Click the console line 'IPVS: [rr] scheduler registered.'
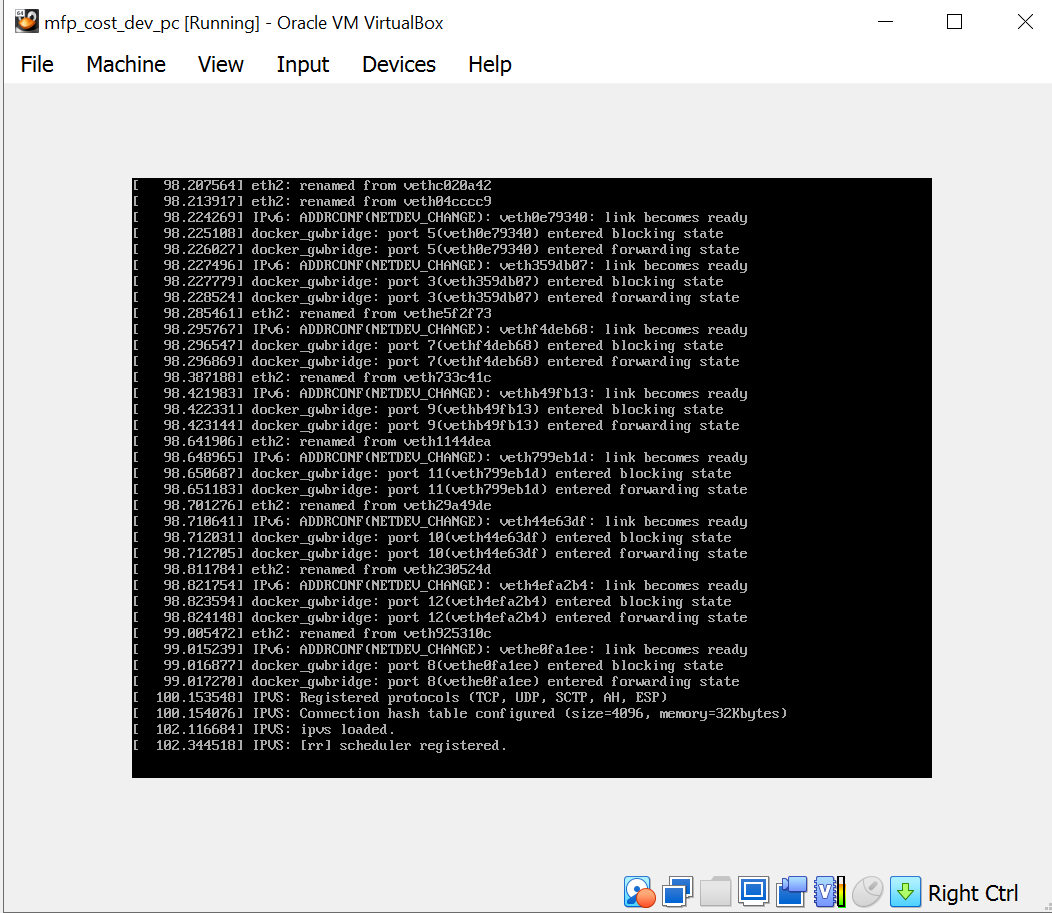 (x=319, y=745)
